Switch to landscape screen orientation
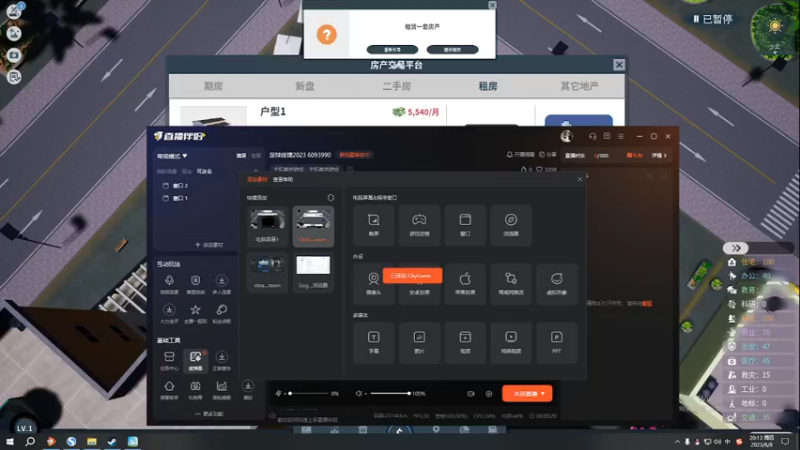This screenshot has width=800, height=450. tap(241, 156)
